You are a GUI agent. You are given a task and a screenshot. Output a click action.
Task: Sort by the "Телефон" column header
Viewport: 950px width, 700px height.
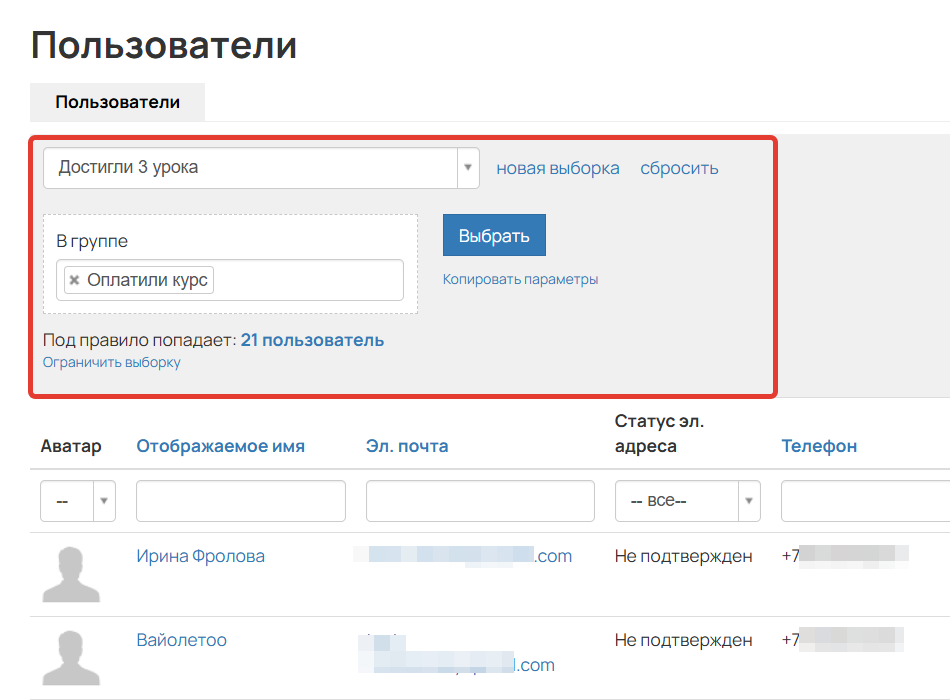pyautogui.click(x=819, y=446)
